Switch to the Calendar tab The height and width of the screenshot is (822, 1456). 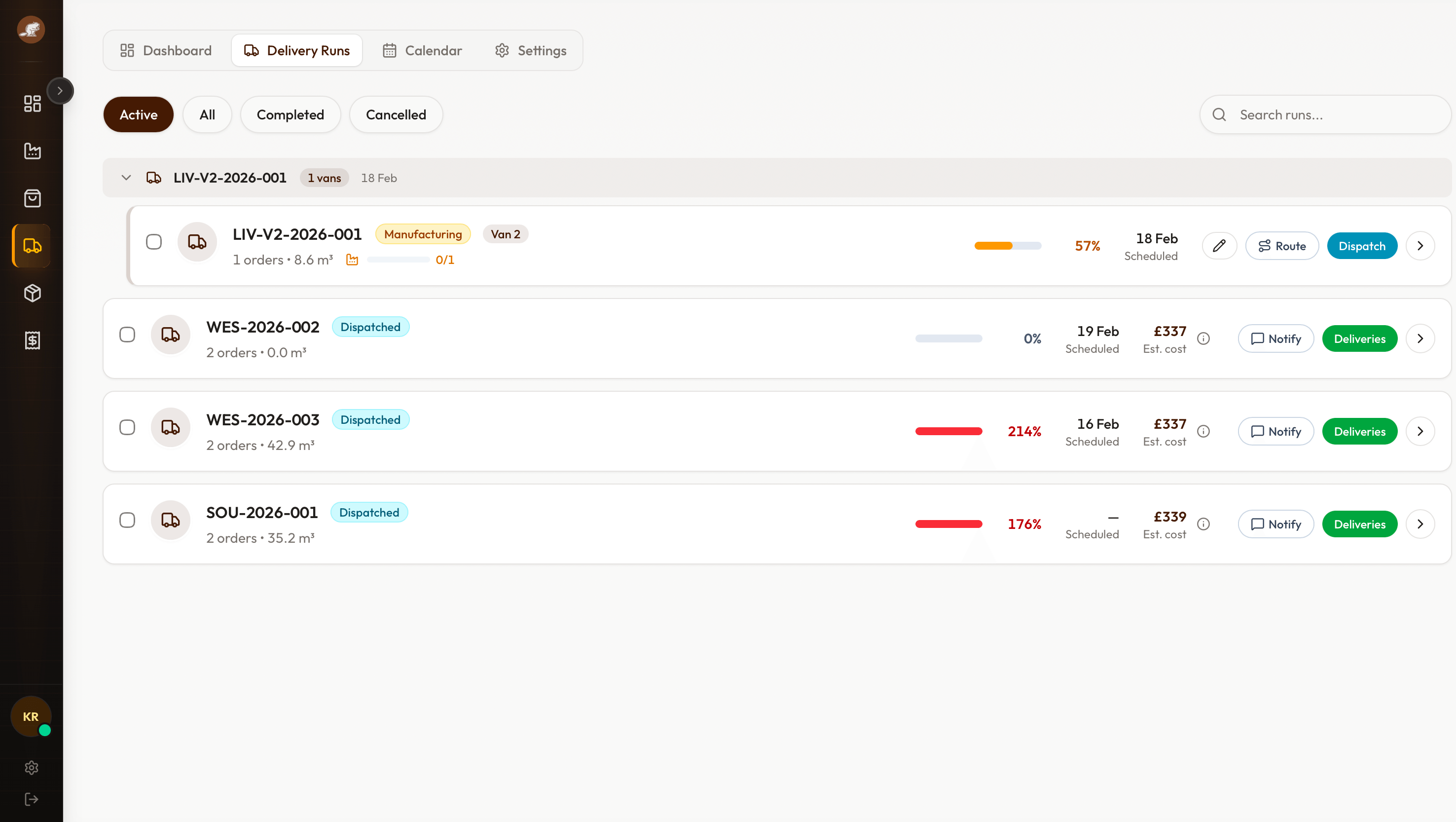422,50
